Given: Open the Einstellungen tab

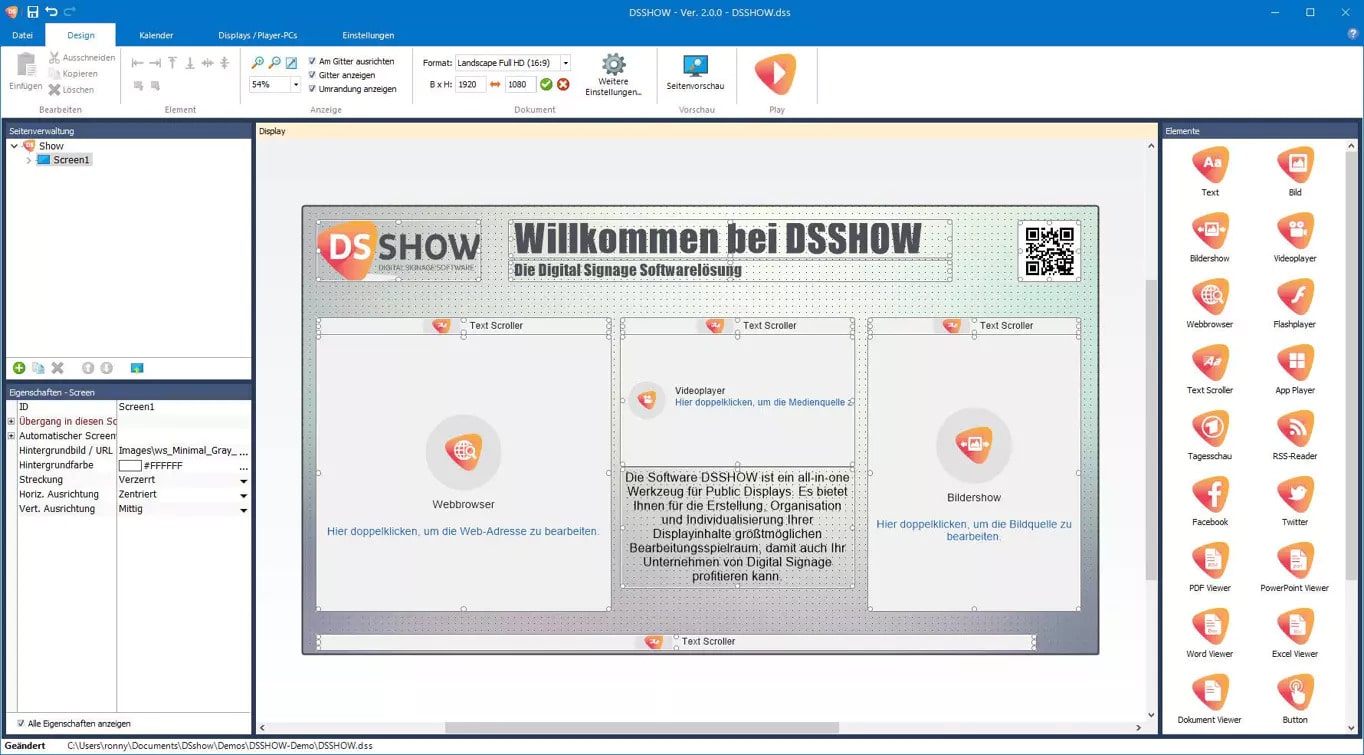Looking at the screenshot, I should [368, 35].
